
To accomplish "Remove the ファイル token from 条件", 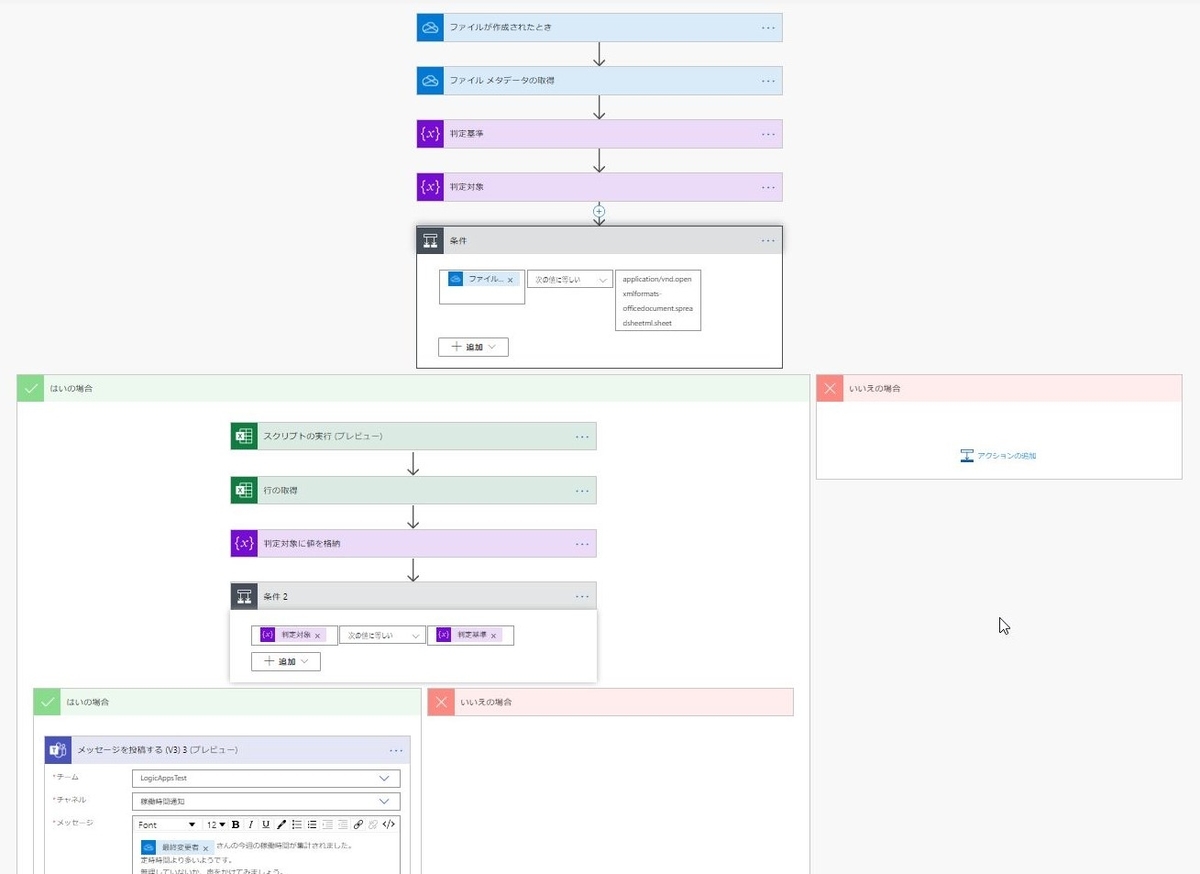I will pyautogui.click(x=511, y=280).
